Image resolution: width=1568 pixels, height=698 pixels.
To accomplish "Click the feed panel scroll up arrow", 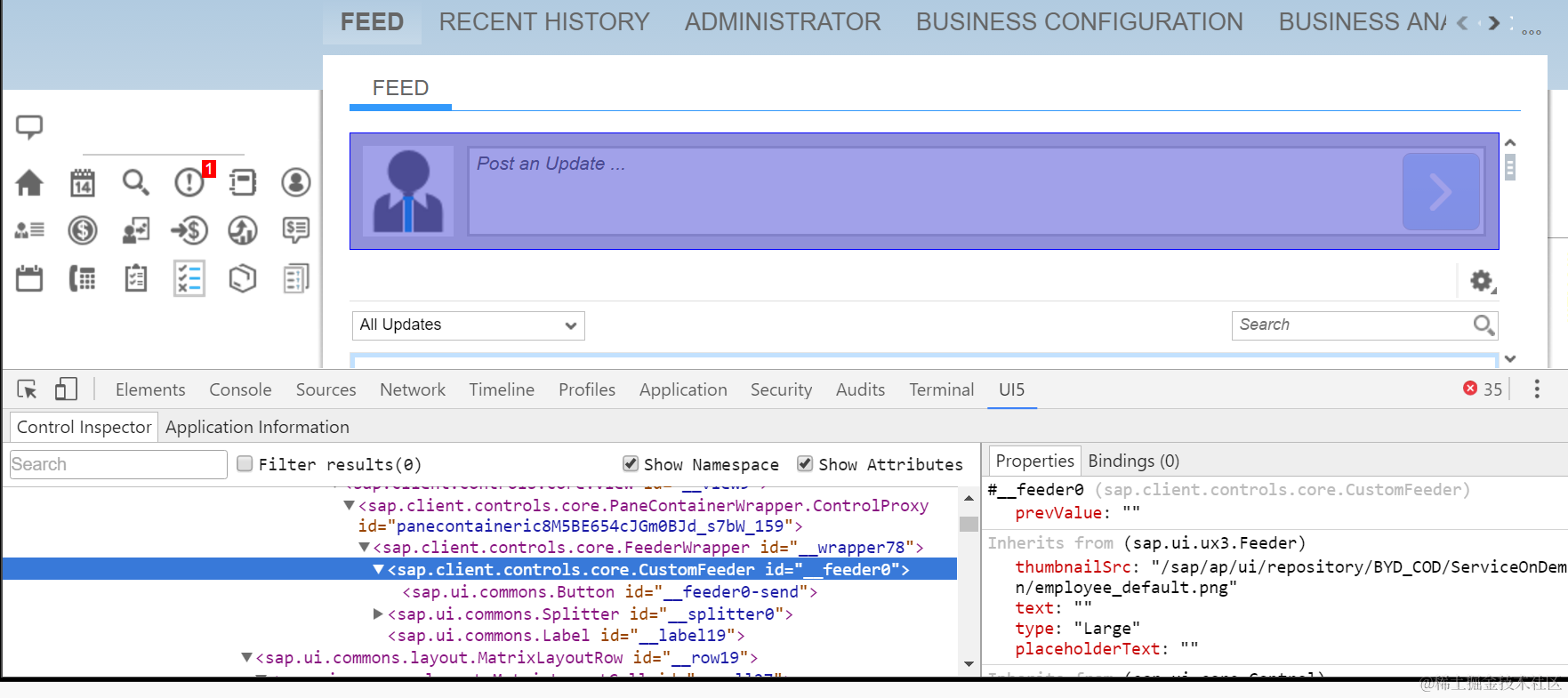I will [x=1510, y=143].
